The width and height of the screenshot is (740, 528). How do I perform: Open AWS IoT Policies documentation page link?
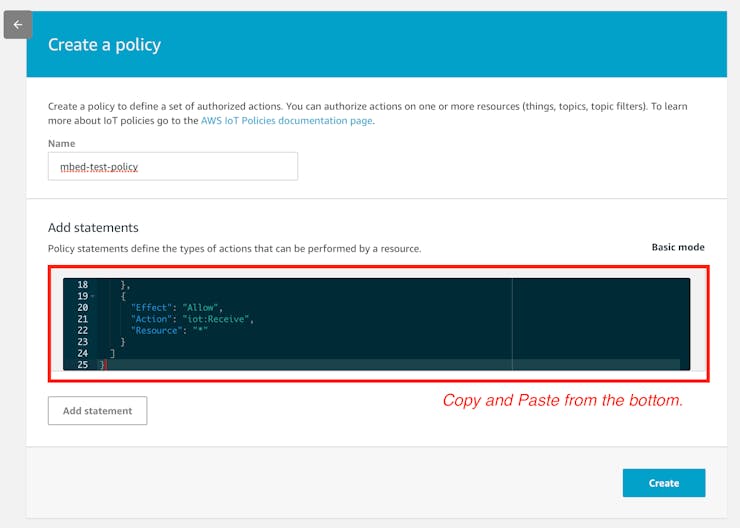click(x=286, y=121)
